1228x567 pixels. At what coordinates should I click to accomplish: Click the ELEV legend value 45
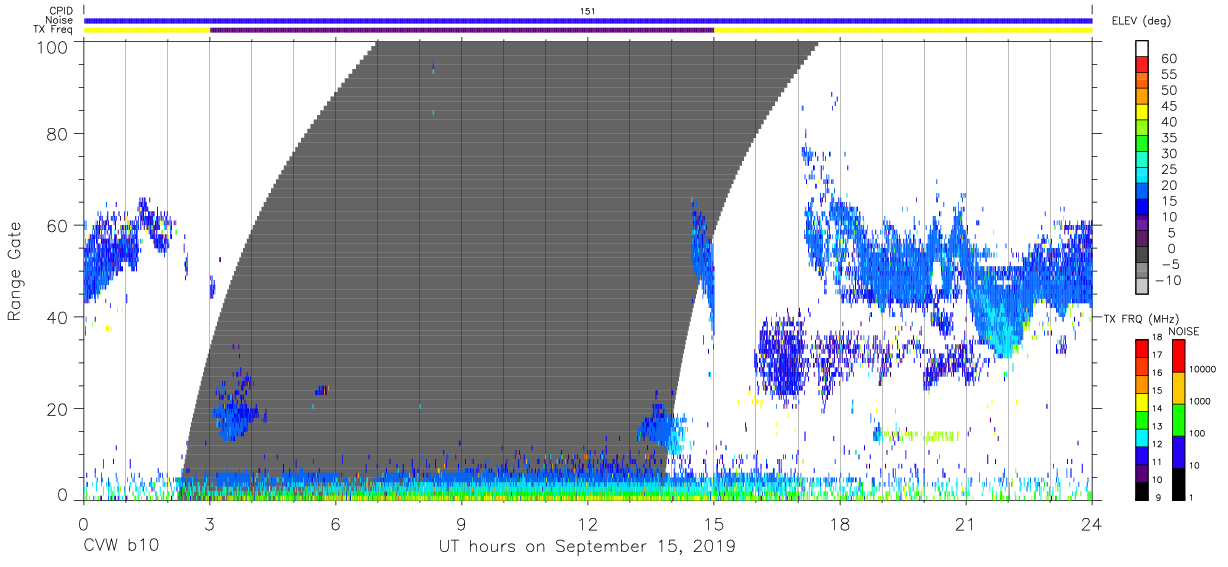(1169, 106)
